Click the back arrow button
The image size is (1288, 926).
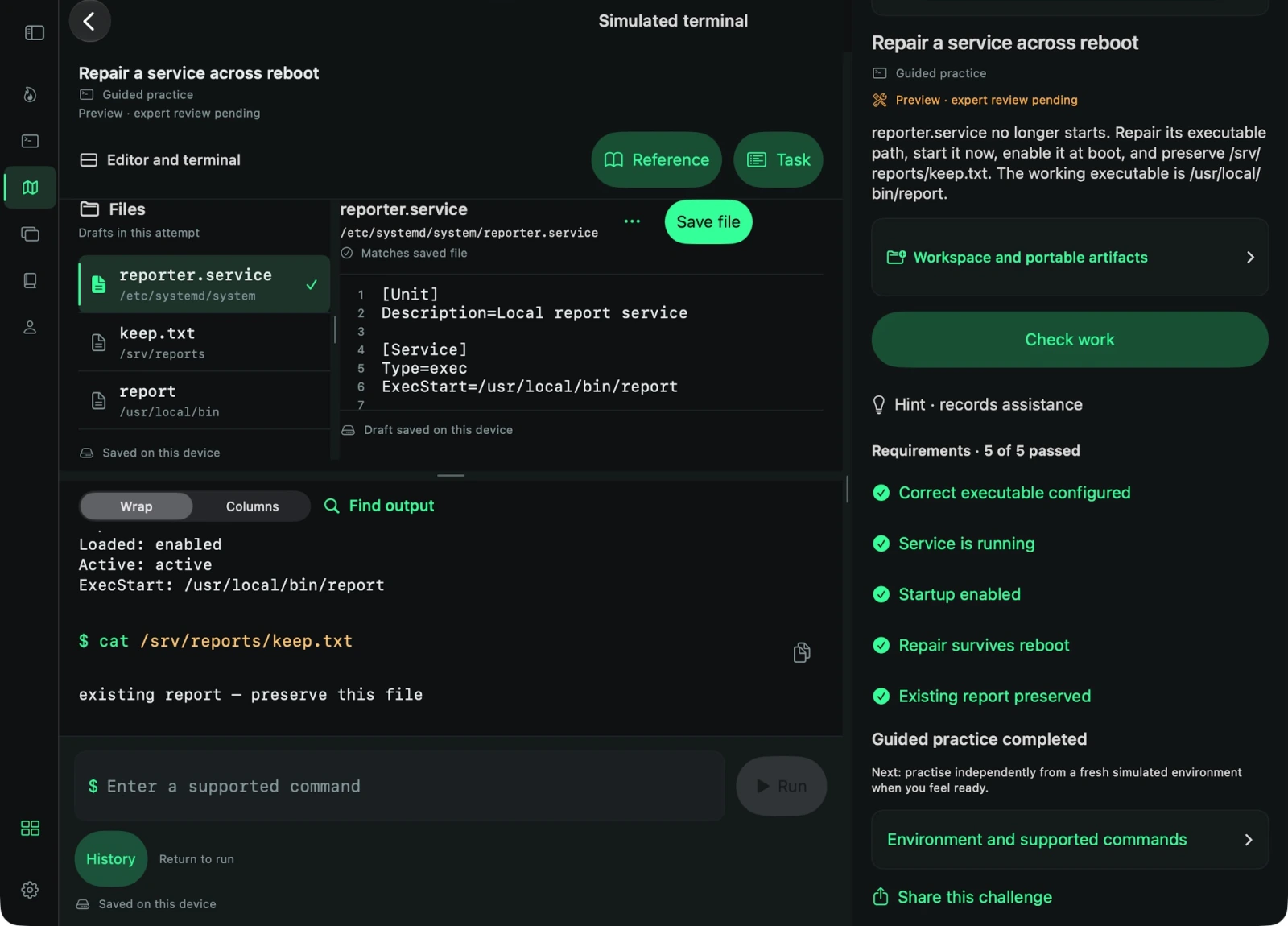point(89,21)
